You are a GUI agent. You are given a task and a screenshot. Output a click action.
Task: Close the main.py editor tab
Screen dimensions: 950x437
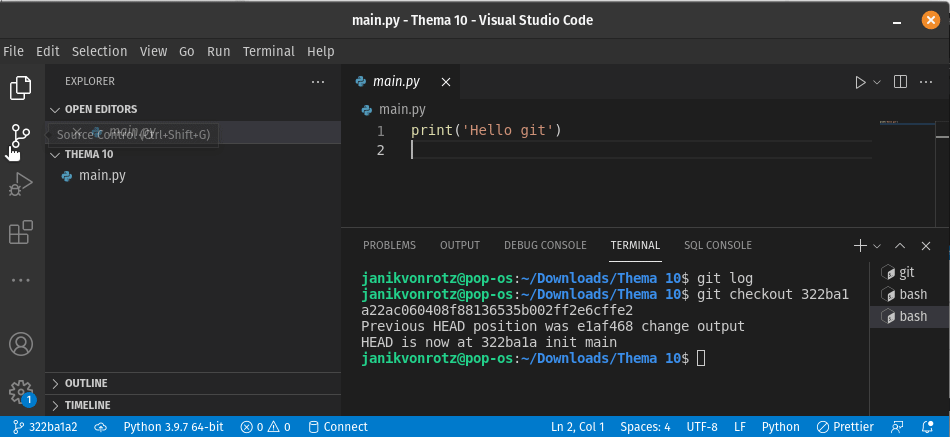pos(445,82)
